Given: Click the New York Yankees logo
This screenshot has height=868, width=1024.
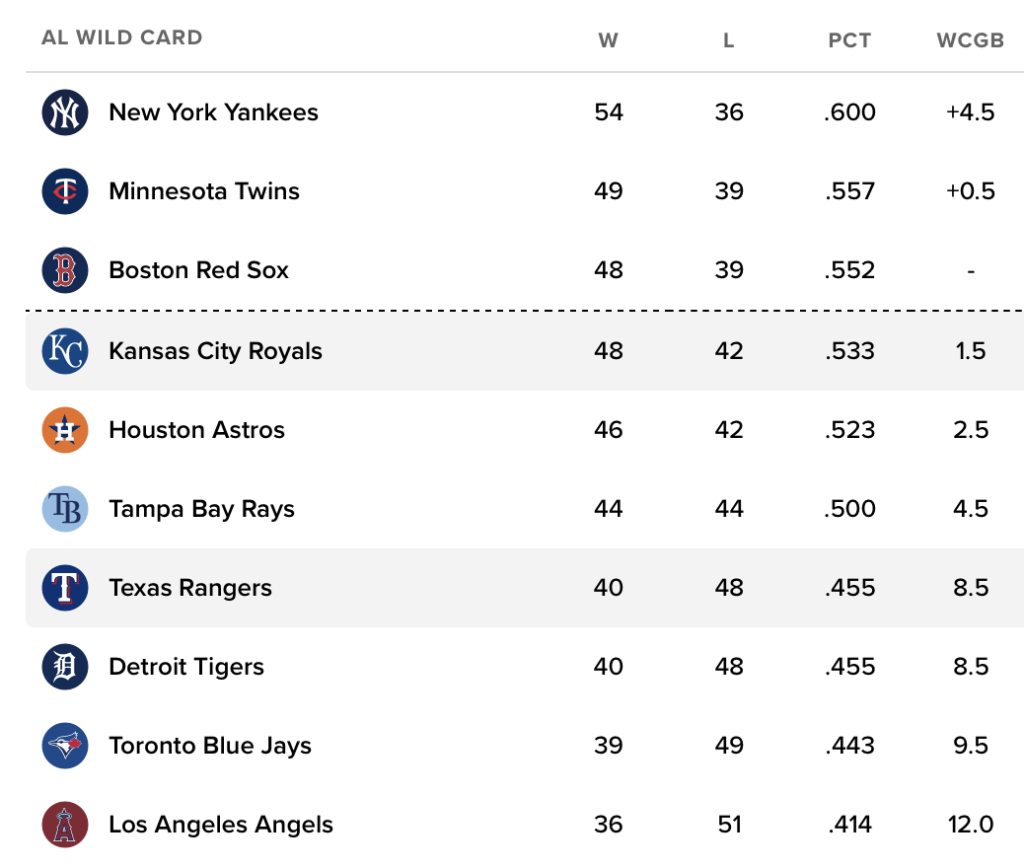Looking at the screenshot, I should pos(65,112).
